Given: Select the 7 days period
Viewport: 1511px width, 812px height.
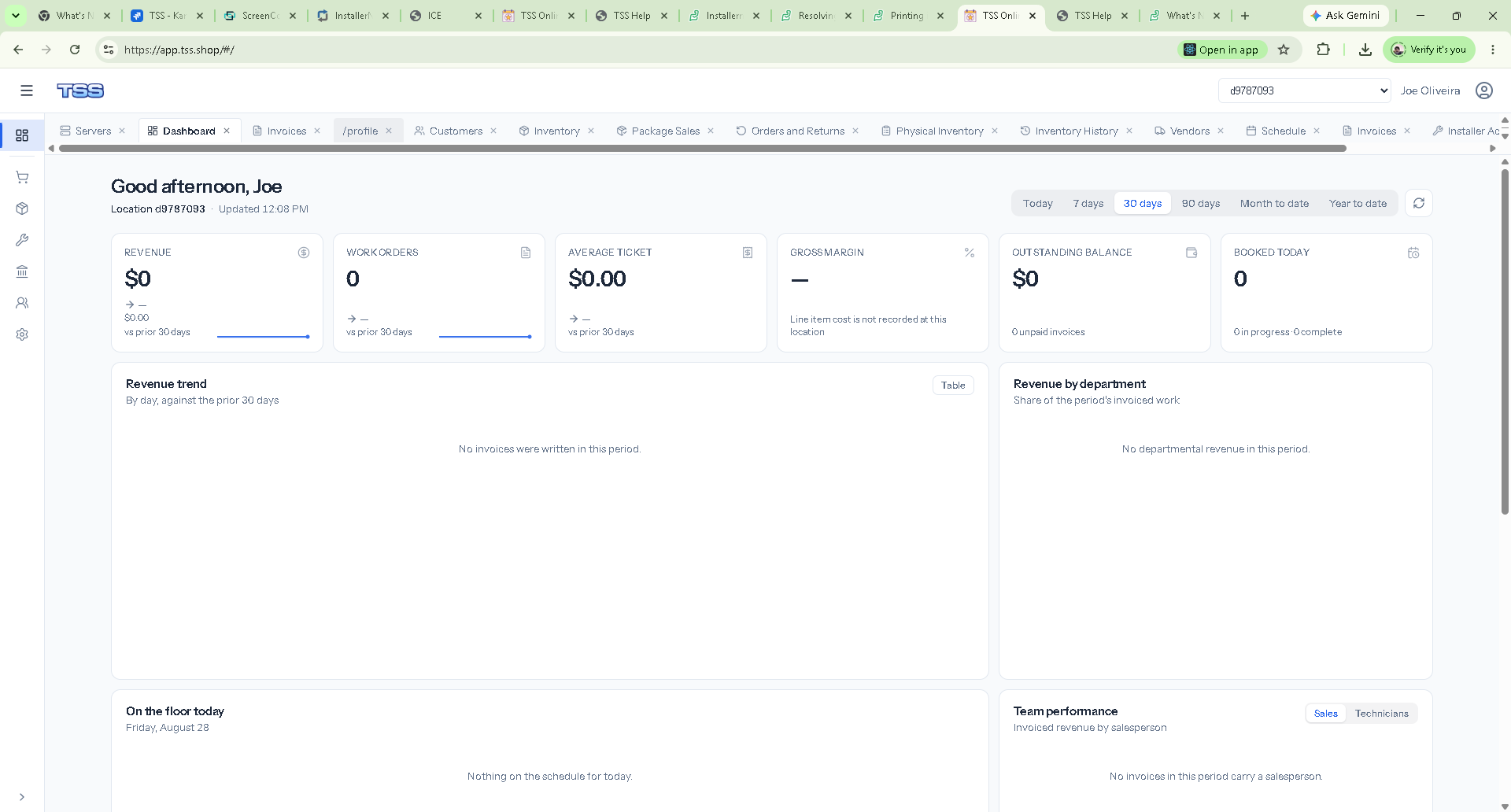Looking at the screenshot, I should (1088, 203).
